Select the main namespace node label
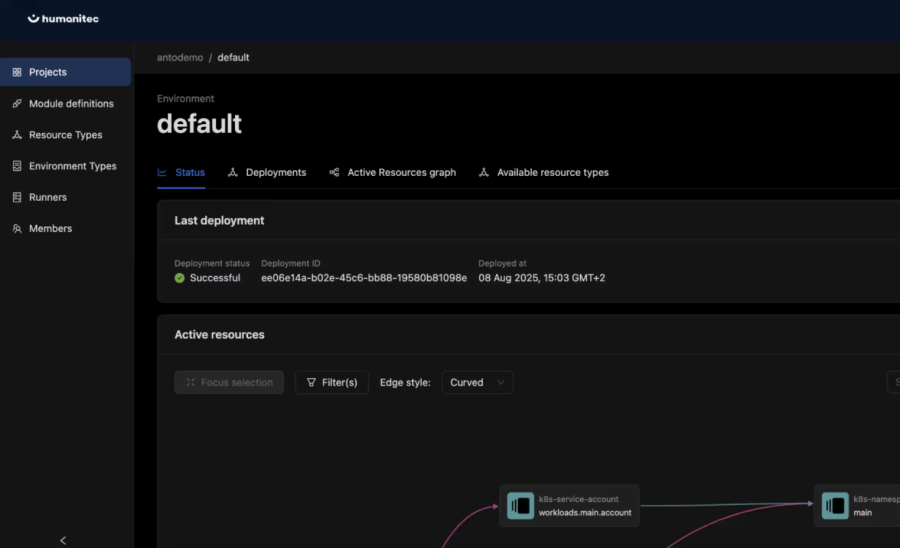The image size is (900, 548). pos(862,512)
